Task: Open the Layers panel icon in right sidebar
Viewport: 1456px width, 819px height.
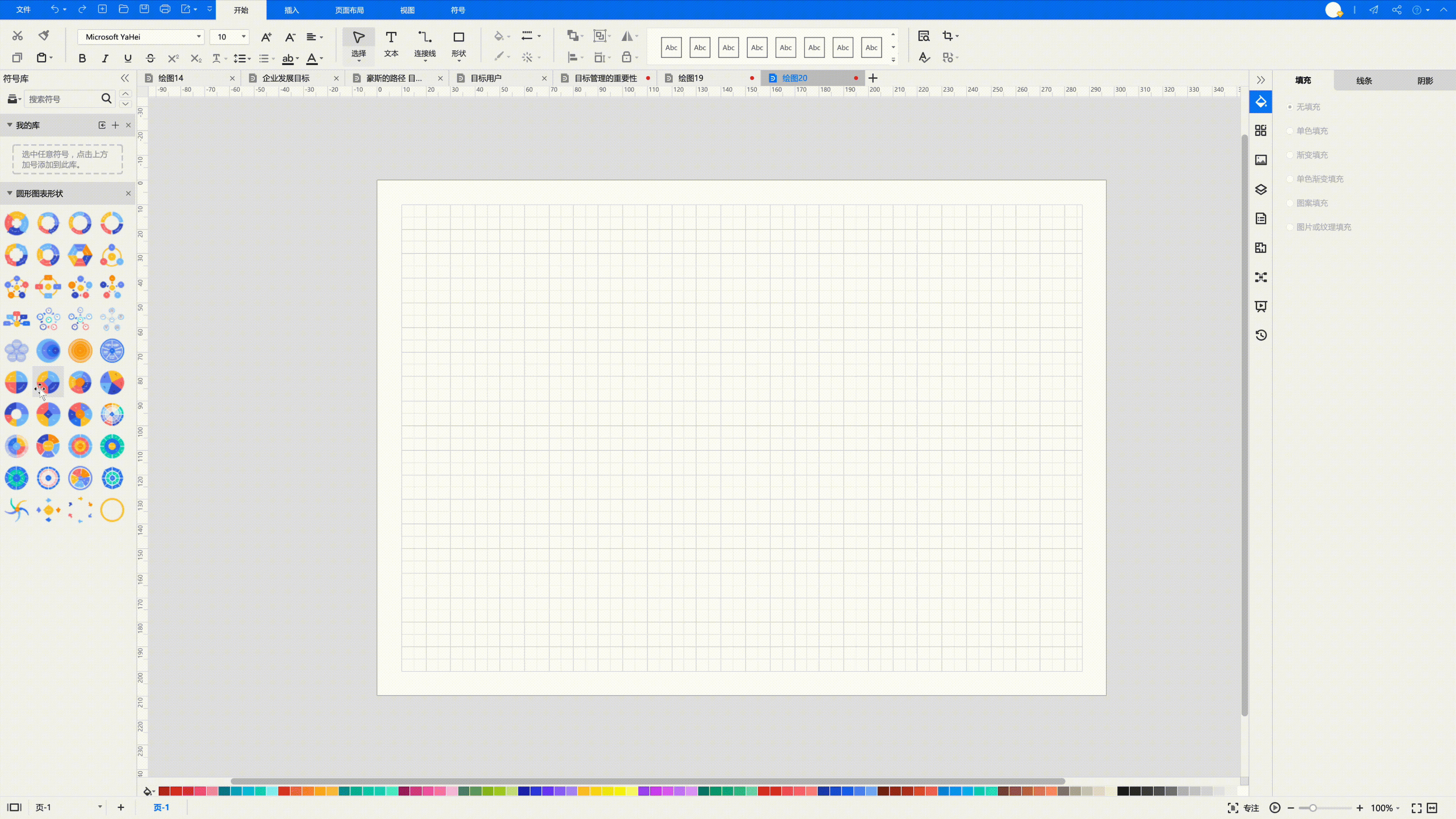Action: tap(1261, 189)
